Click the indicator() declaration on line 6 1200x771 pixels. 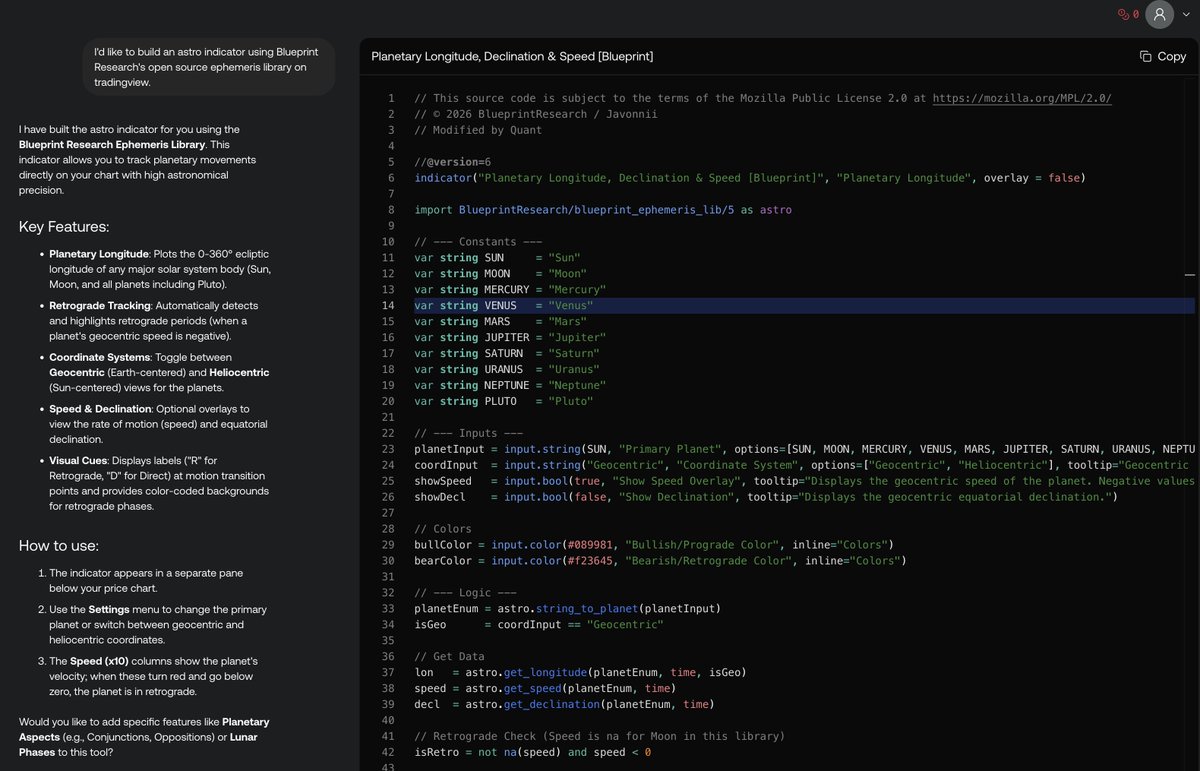[750, 178]
